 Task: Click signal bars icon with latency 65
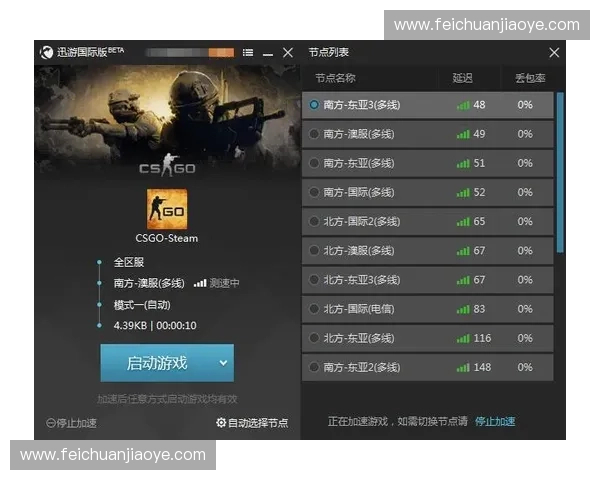463,222
